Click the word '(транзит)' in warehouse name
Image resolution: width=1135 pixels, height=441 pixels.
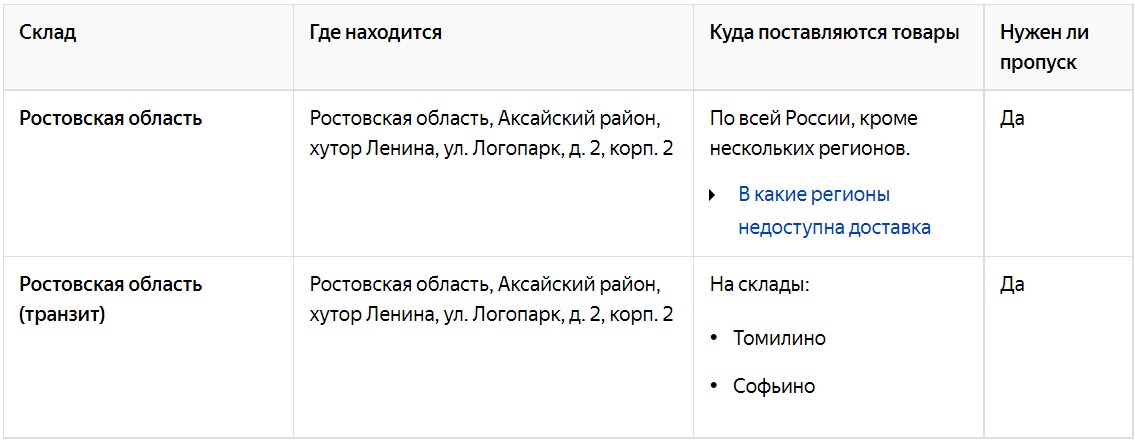point(62,316)
